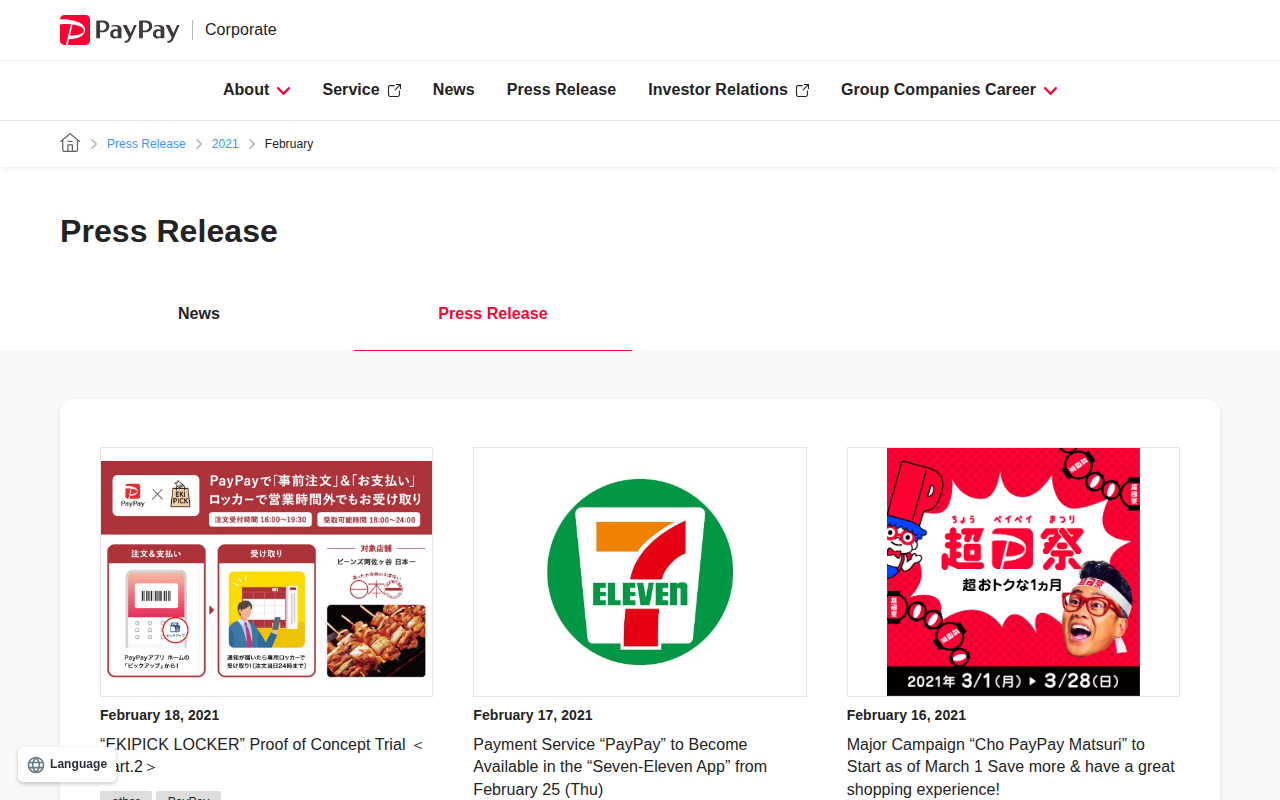Click the date February 18, 2021
1280x800 pixels.
pos(159,715)
